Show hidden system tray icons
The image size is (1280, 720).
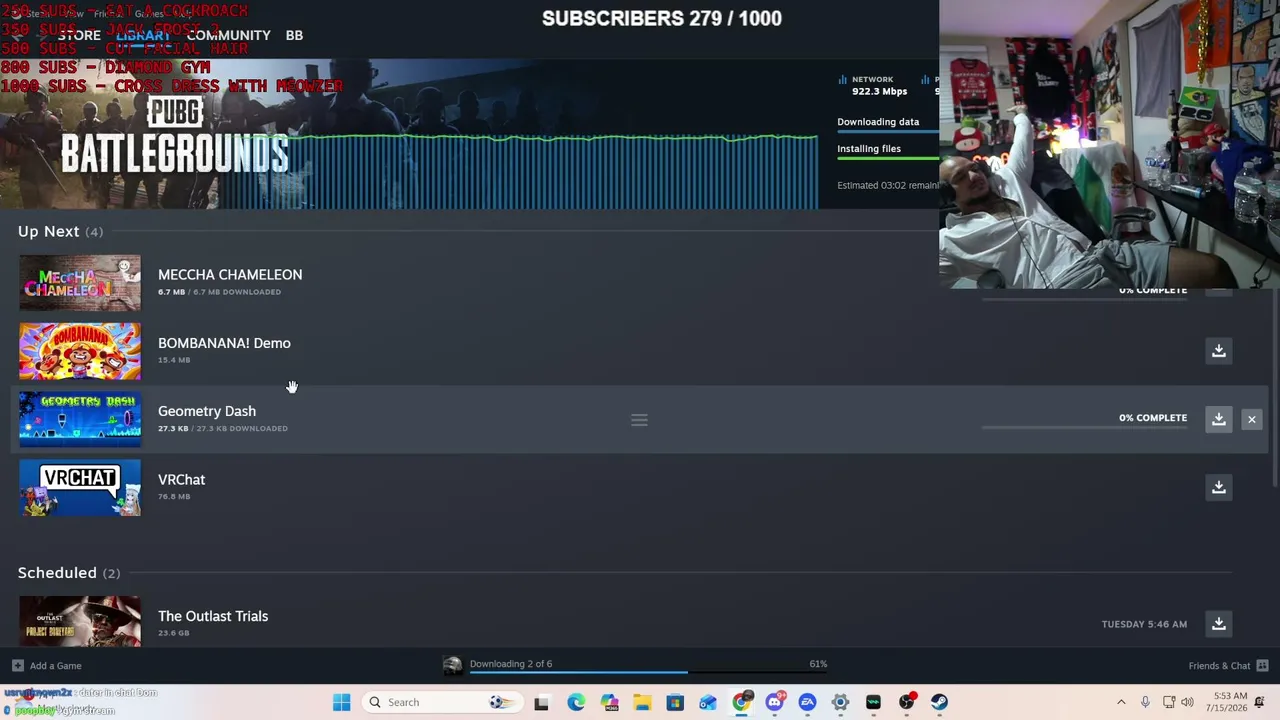(x=1121, y=702)
